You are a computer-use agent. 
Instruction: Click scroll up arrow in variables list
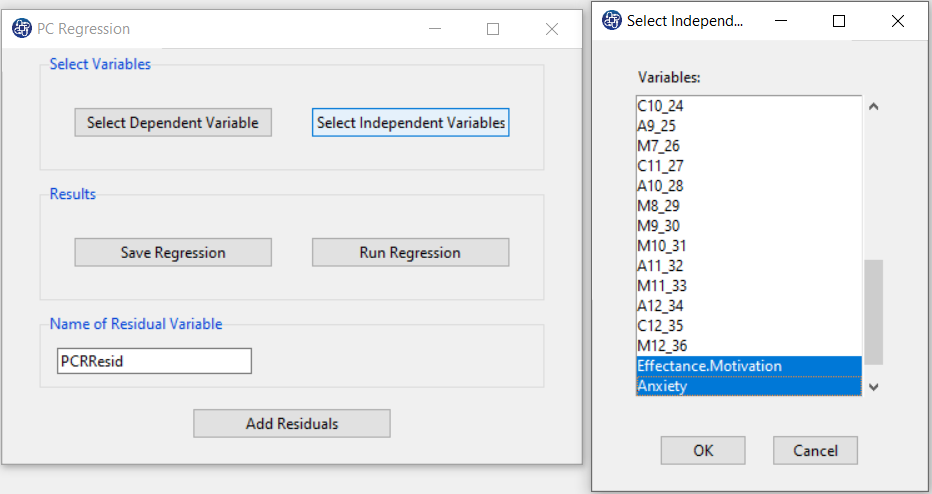click(x=873, y=107)
